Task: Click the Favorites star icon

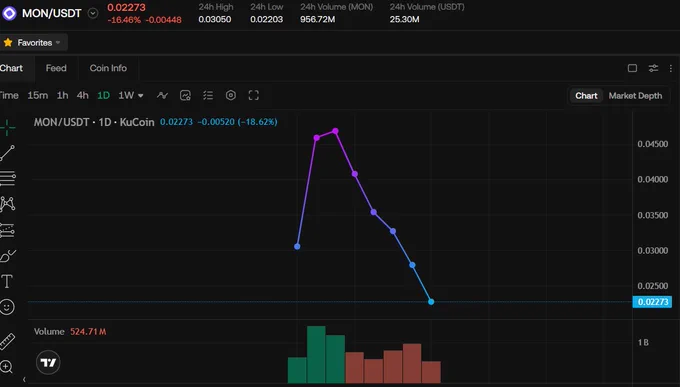Action: [8, 43]
